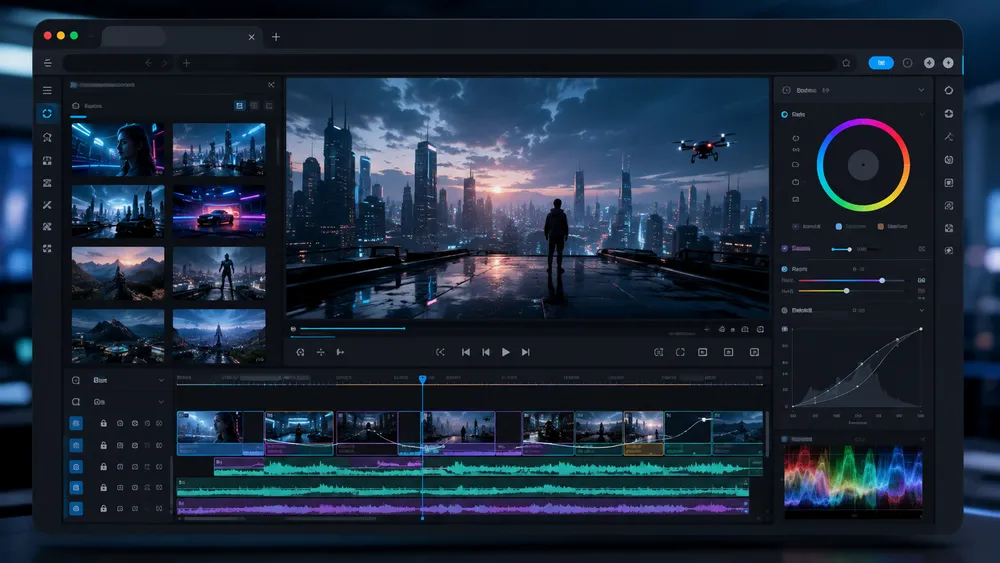Image resolution: width=1000 pixels, height=563 pixels.
Task: Click the clock-like round icon beside the blue browser button
Action: click(x=908, y=62)
